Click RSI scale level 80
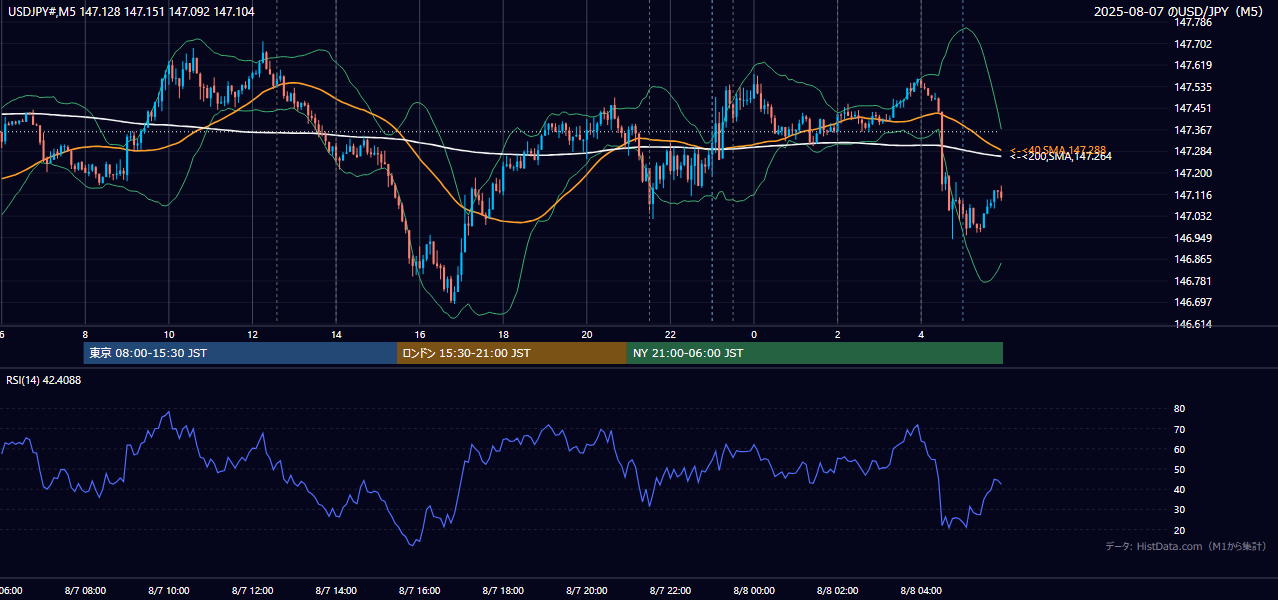This screenshot has height=600, width=1278. 1180,409
